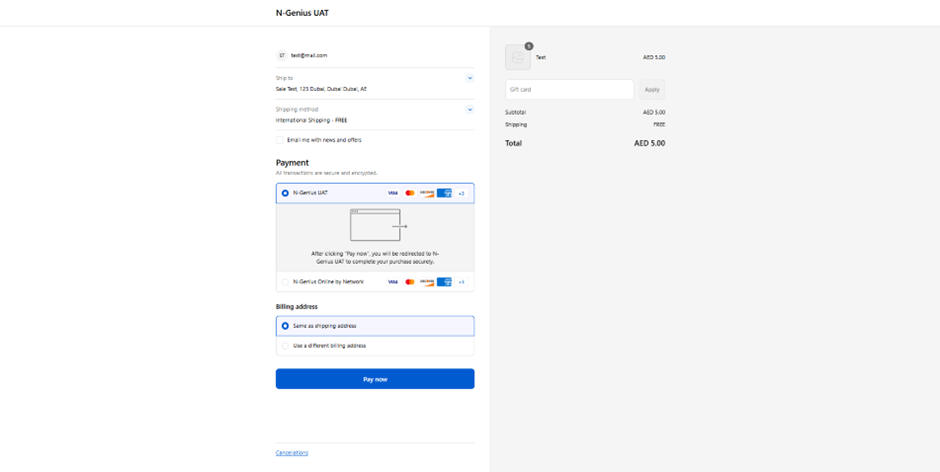The image size is (940, 472).
Task: Click the Visa icon in N-Genius UAT row
Action: point(393,193)
